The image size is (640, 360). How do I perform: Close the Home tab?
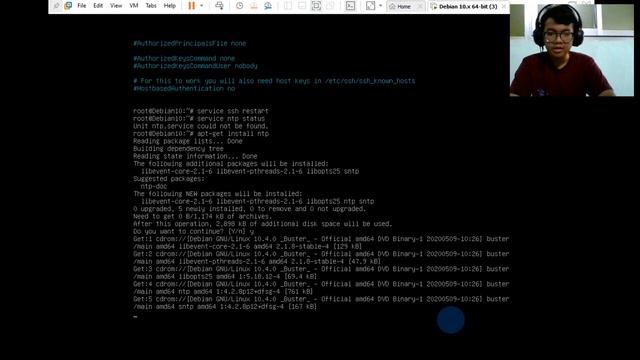pos(420,7)
